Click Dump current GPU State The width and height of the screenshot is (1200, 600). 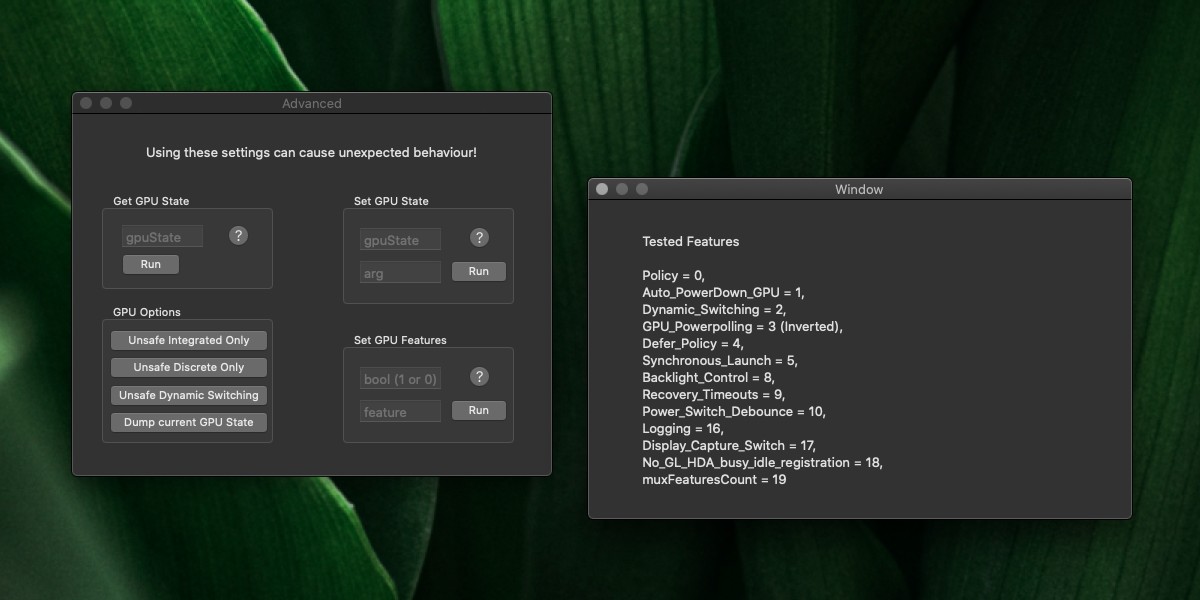coord(189,422)
